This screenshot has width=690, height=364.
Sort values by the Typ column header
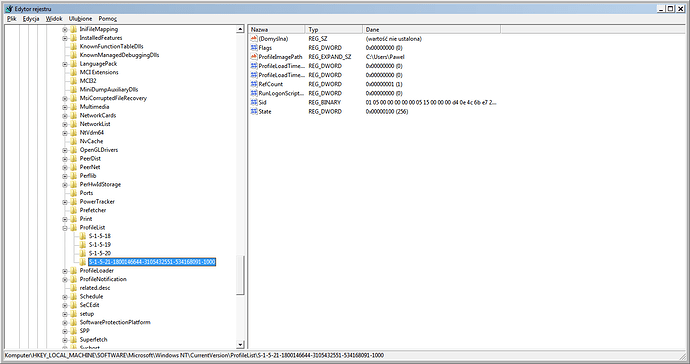point(334,29)
